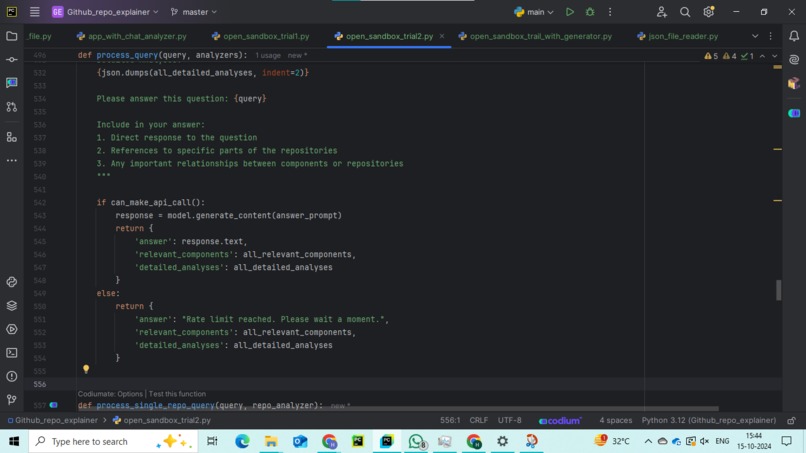Open the UTF-8 encoding selector
This screenshot has height=453, width=806.
click(x=509, y=420)
